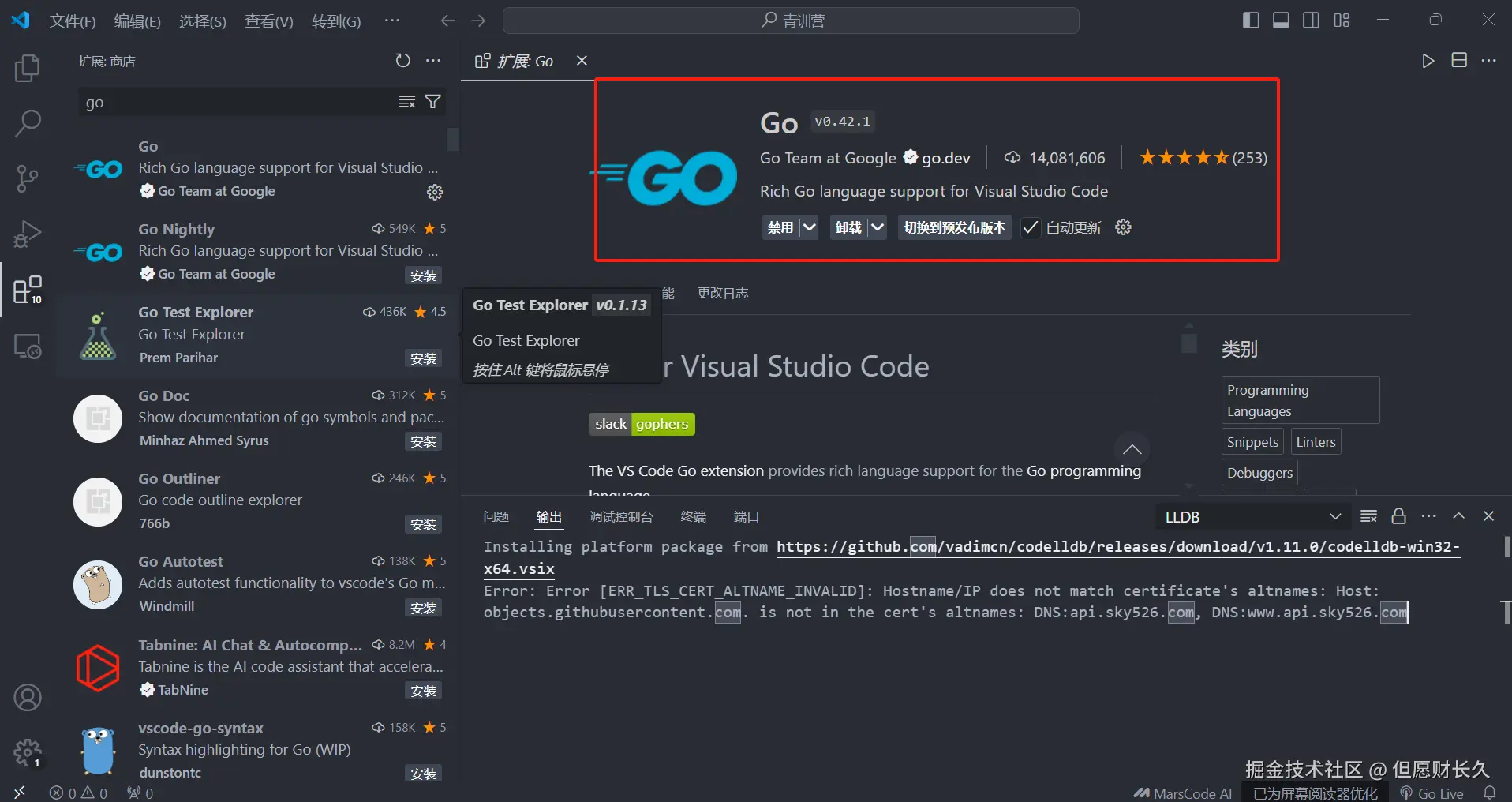Image resolution: width=1512 pixels, height=802 pixels.
Task: Switch Go extension to pre-release version
Action: pyautogui.click(x=955, y=227)
